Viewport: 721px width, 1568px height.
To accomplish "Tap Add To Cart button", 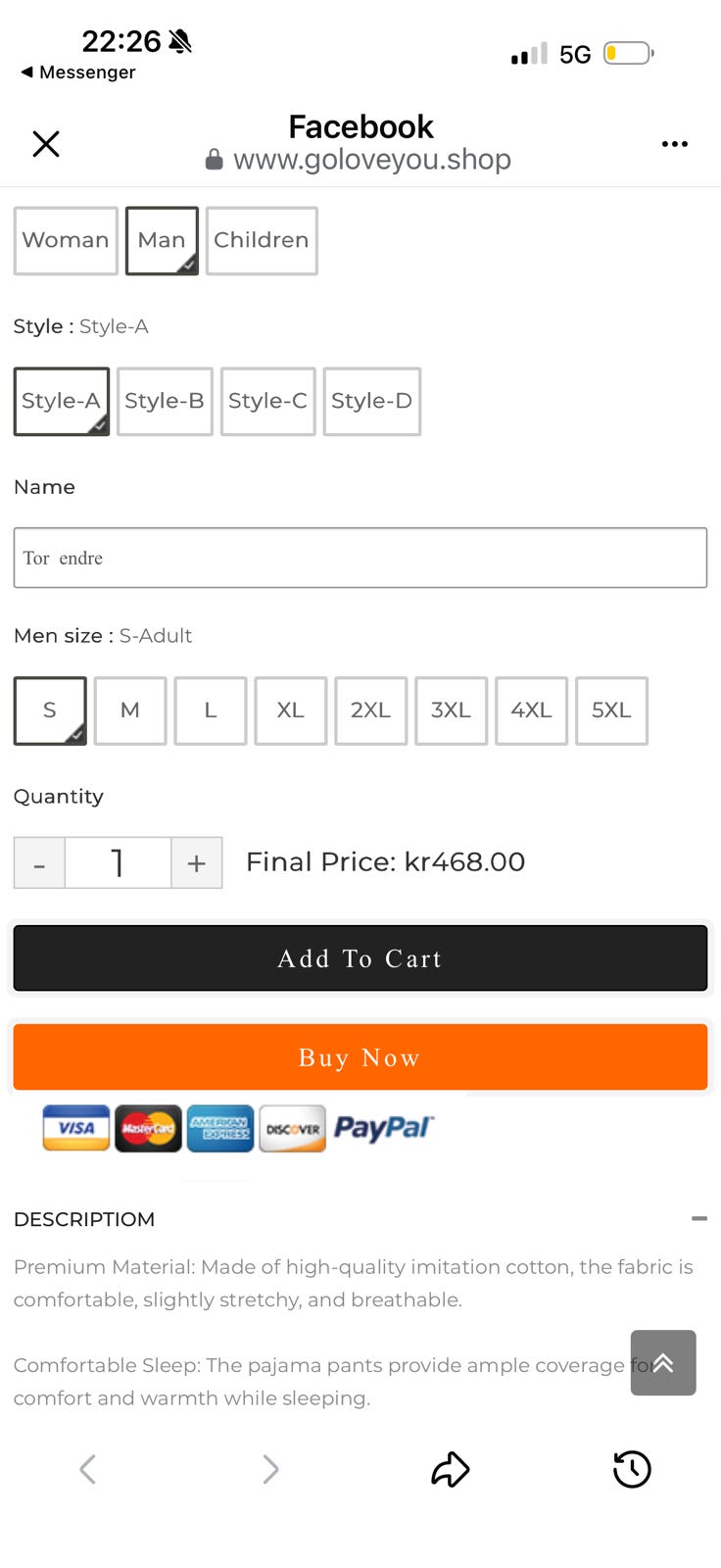I will pyautogui.click(x=360, y=958).
